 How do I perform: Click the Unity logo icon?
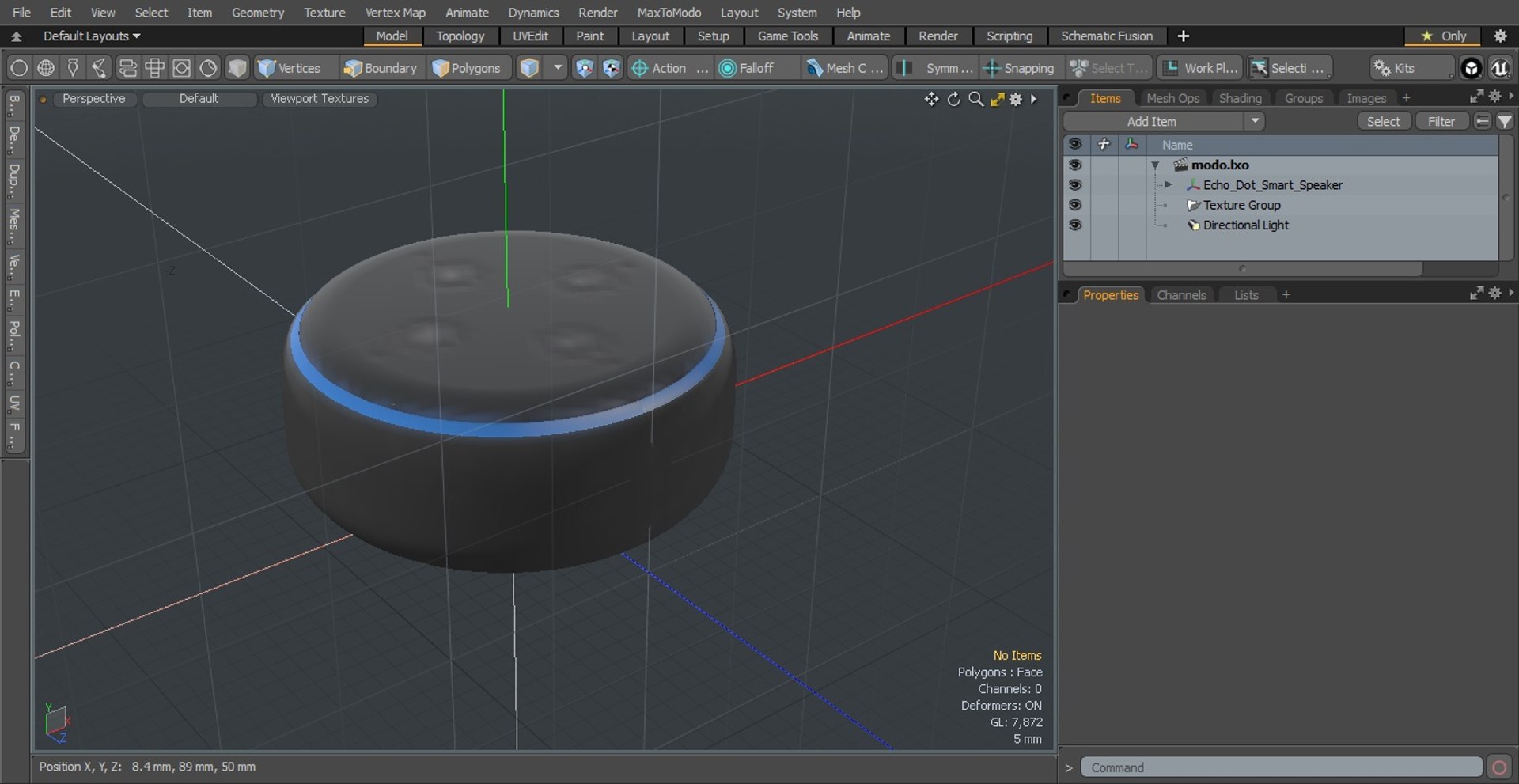1471,68
